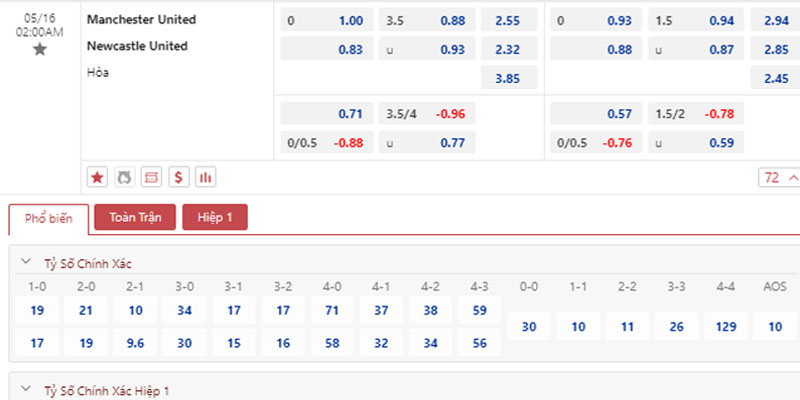This screenshot has height=400, width=800.
Task: Select odds 21 in the 2-0 column
Action: [86, 310]
